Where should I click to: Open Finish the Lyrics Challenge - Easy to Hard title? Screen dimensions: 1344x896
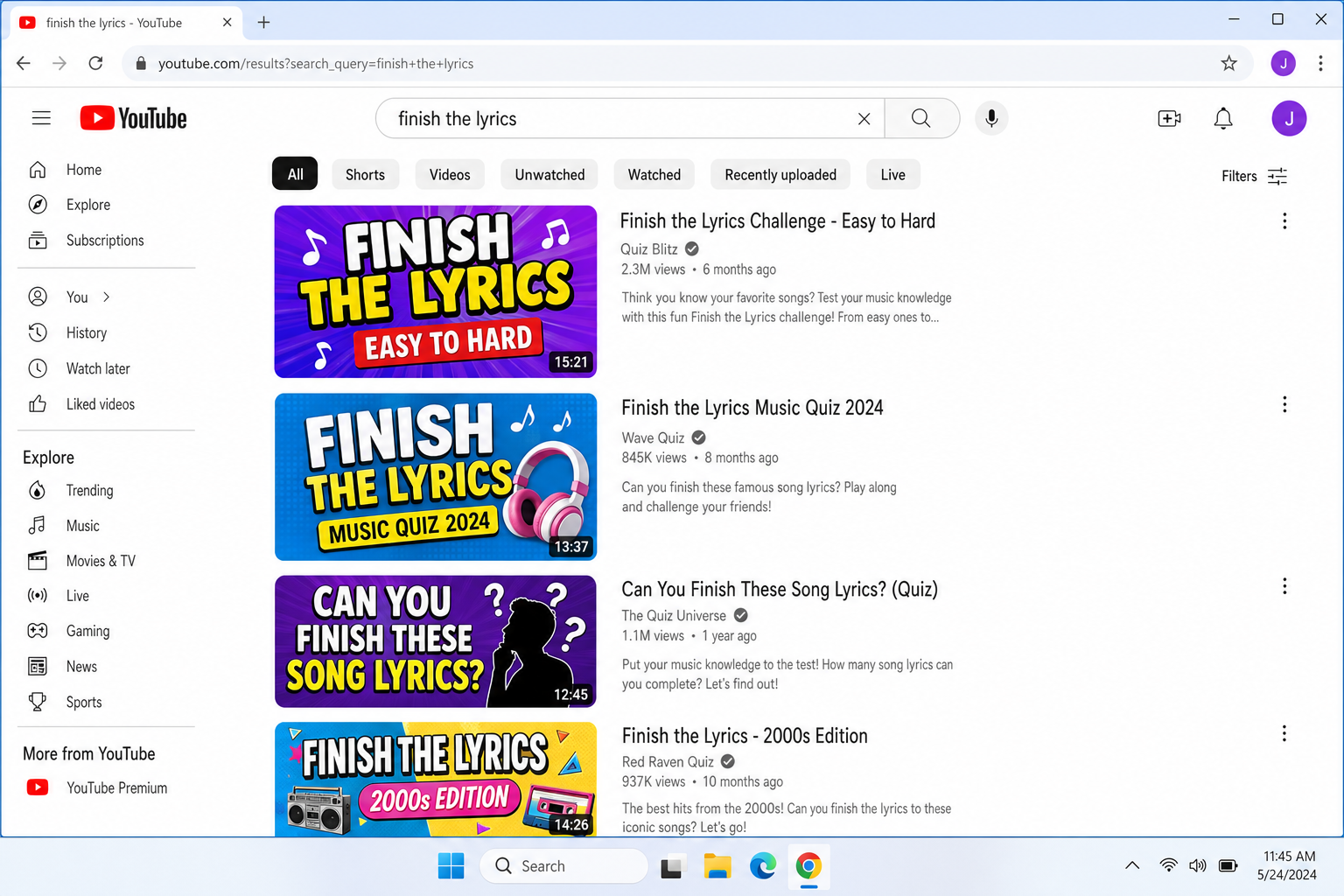pos(777,221)
